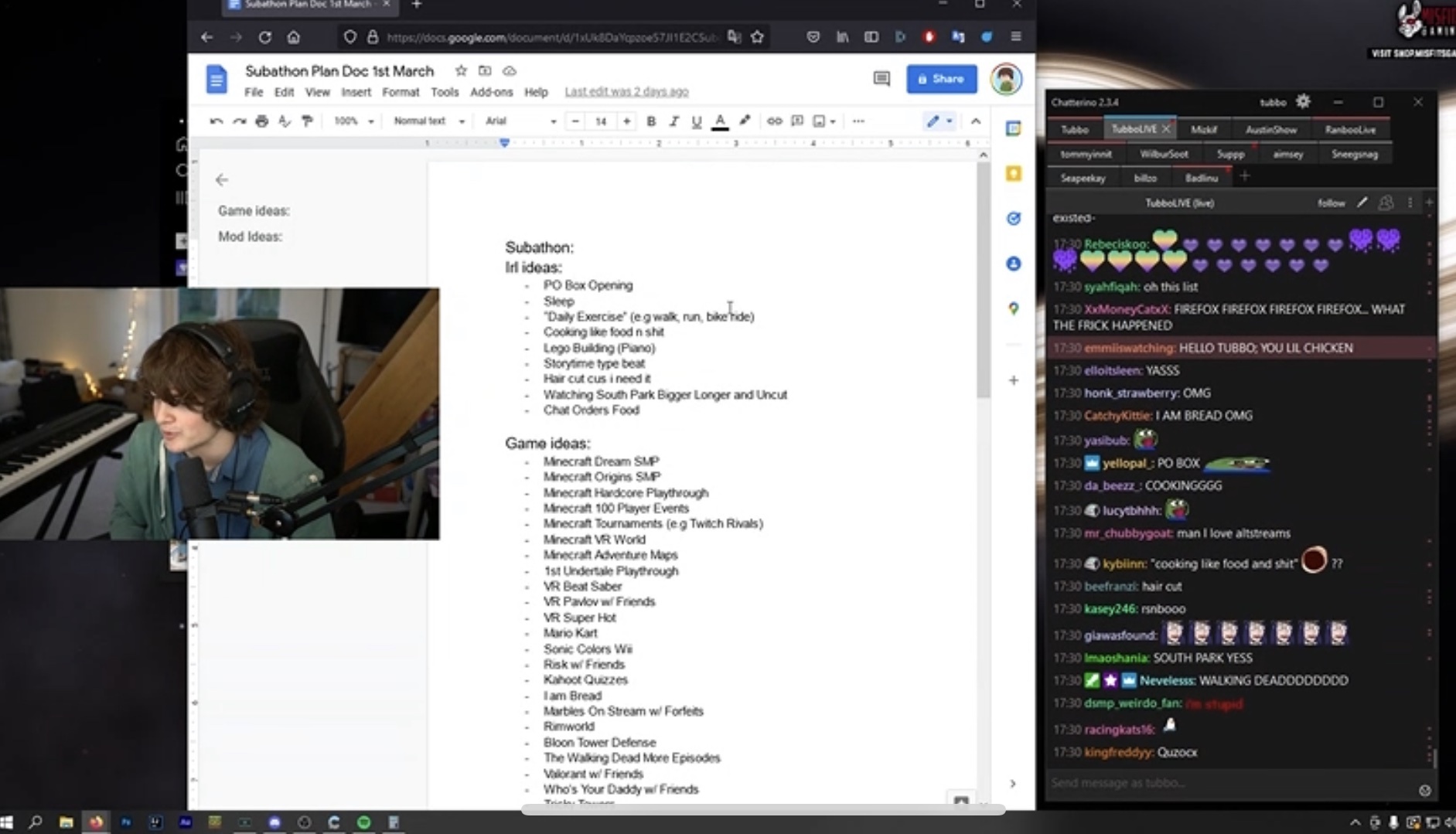Image resolution: width=1456 pixels, height=834 pixels.
Task: Click the browser Back arrow
Action: click(x=206, y=37)
